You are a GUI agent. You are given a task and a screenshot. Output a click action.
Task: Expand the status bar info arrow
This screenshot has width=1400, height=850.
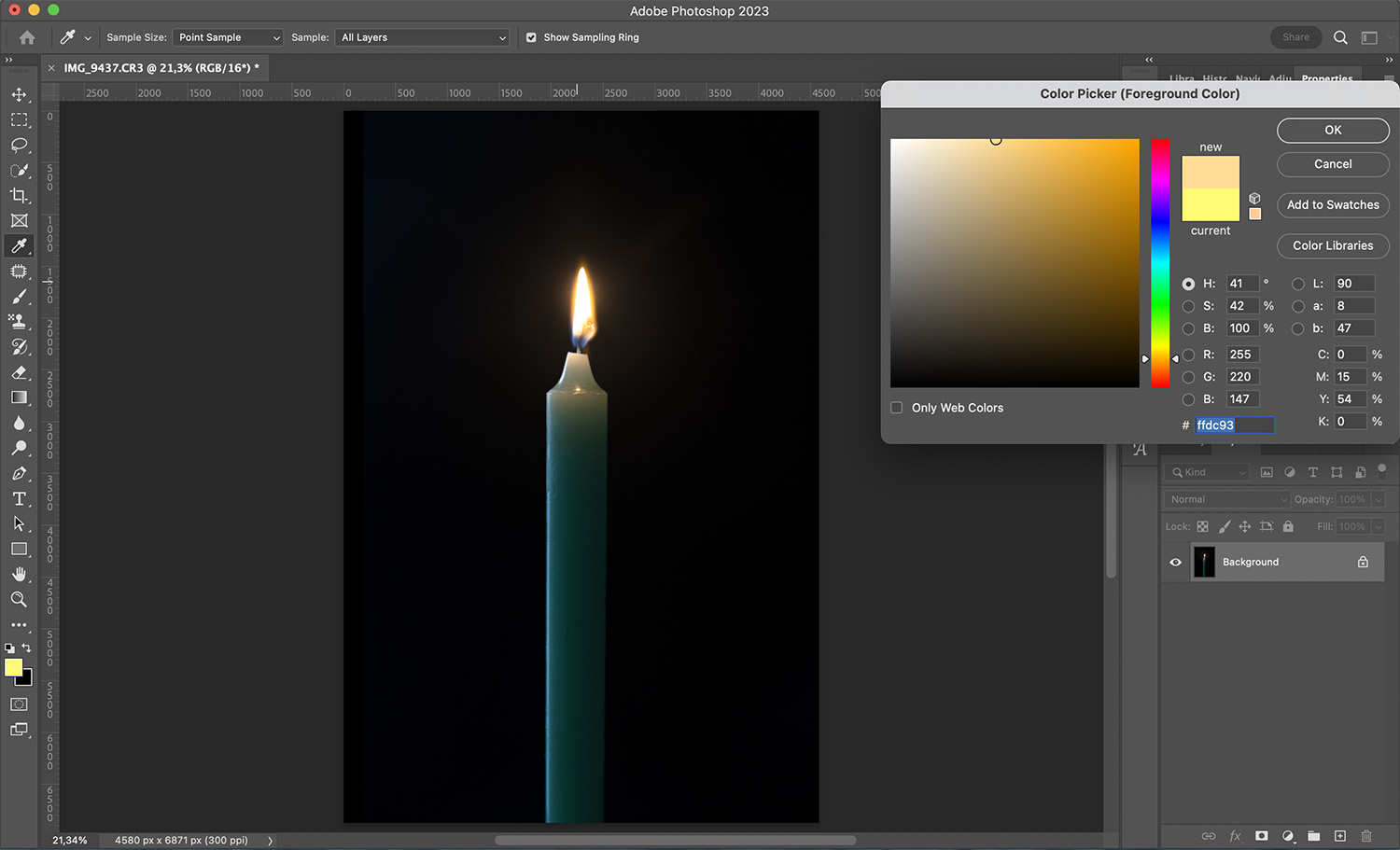point(271,841)
